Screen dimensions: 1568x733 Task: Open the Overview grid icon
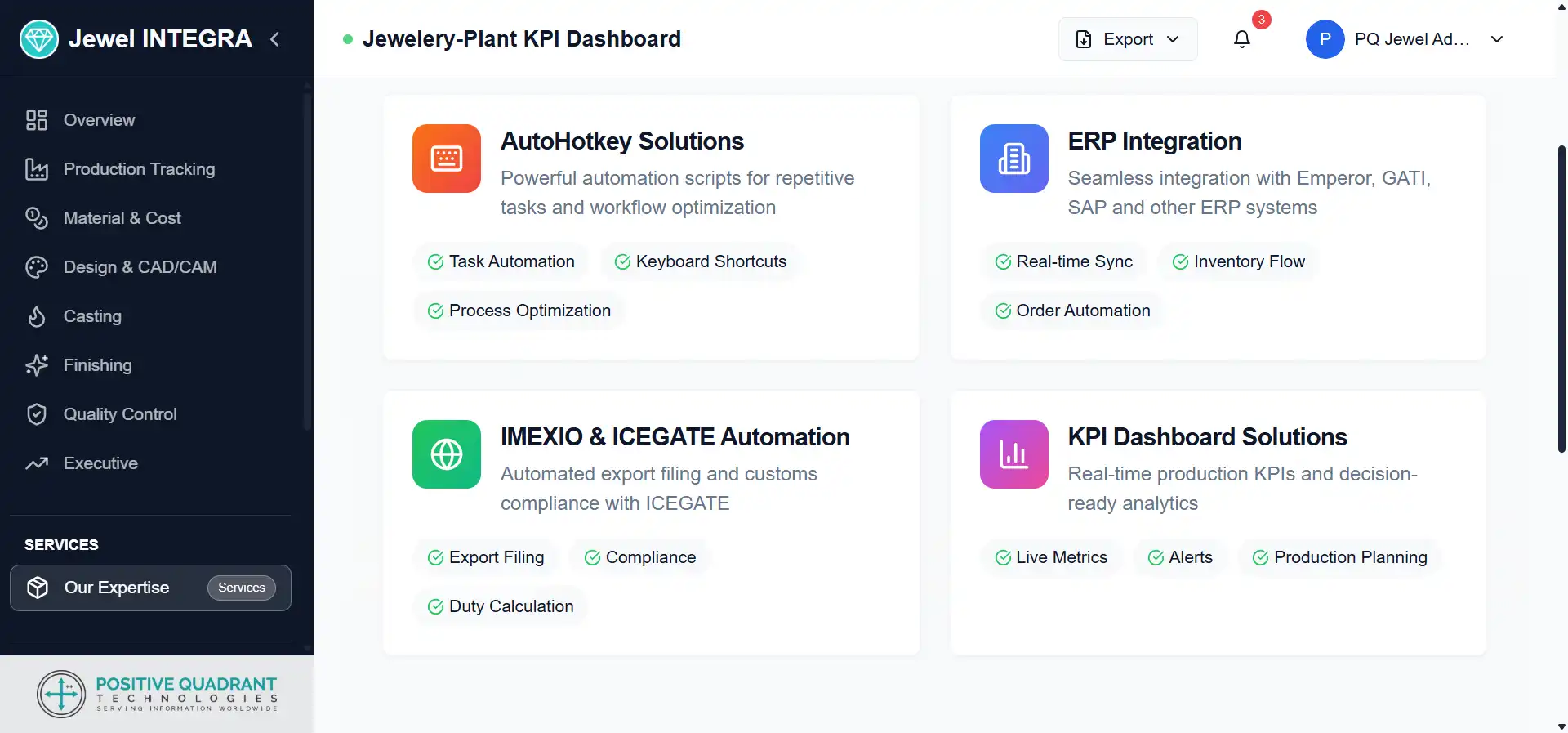tap(37, 120)
